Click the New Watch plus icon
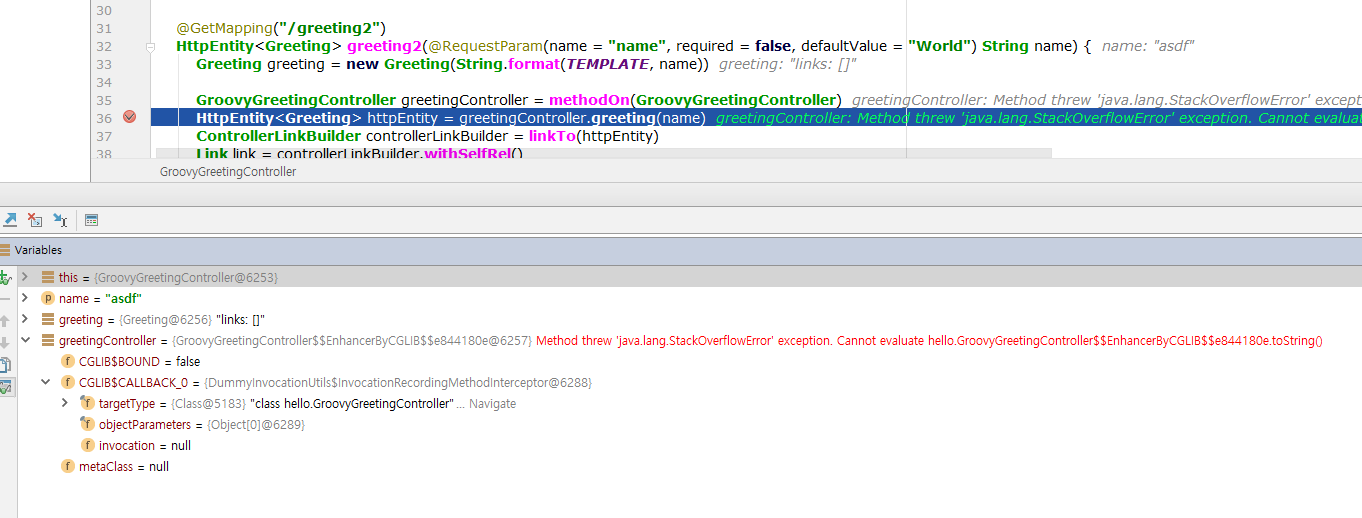Viewport: 1362px width, 518px height. click(5, 277)
